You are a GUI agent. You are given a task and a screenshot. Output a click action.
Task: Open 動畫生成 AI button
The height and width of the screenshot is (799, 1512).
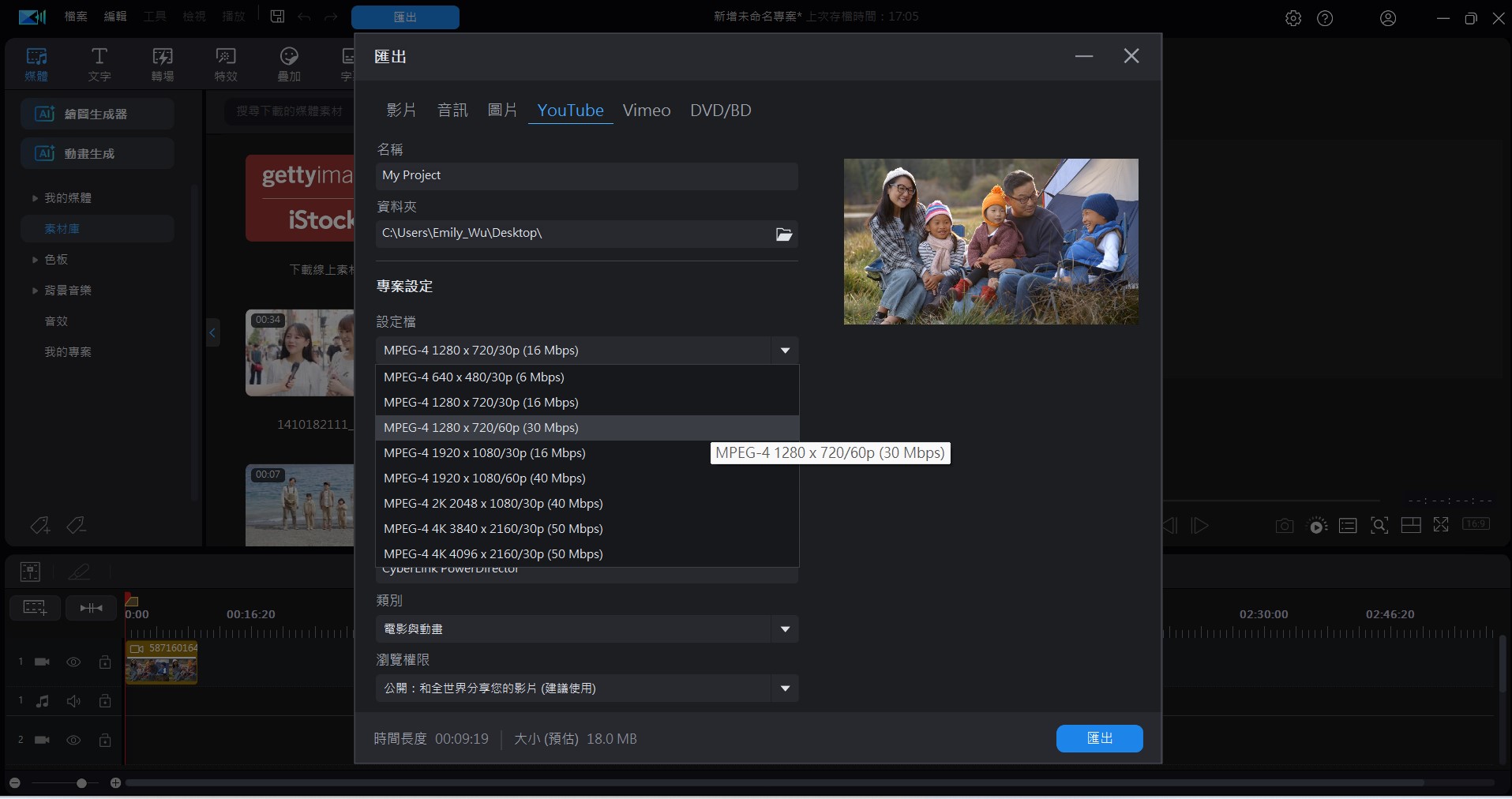click(97, 153)
